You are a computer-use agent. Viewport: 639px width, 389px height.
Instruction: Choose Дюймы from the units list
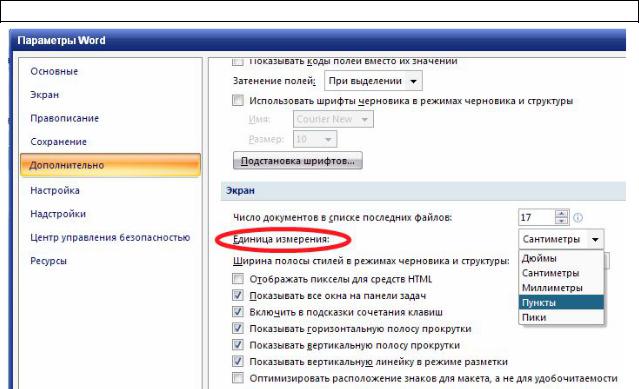pos(561,258)
